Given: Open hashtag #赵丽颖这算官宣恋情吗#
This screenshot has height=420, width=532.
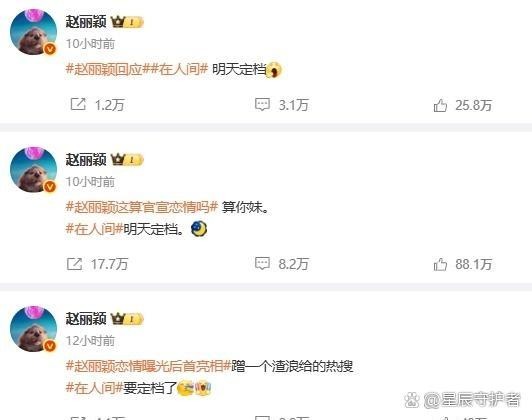Looking at the screenshot, I should tap(141, 207).
